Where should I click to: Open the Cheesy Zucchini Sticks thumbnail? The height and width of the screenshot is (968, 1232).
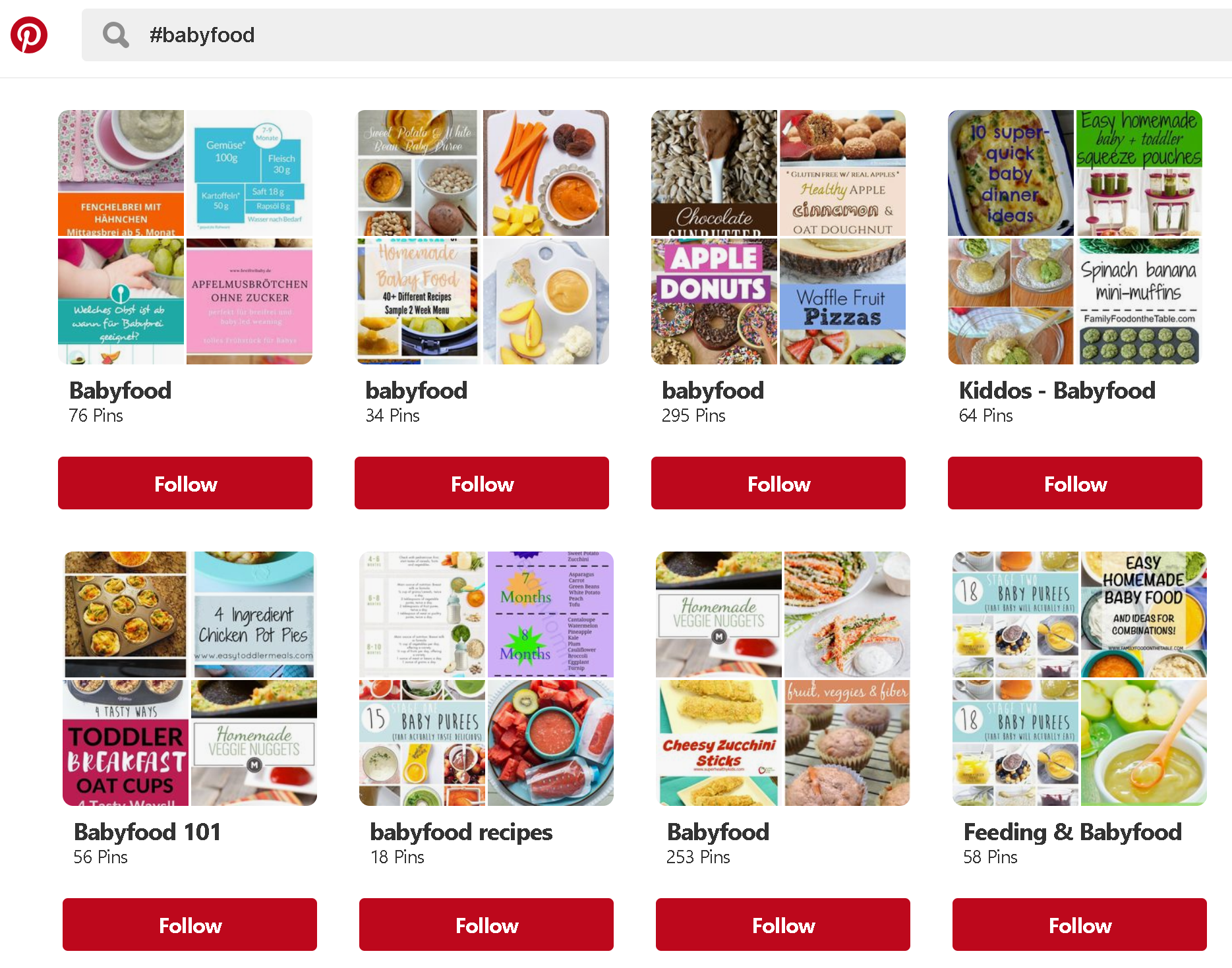click(719, 743)
